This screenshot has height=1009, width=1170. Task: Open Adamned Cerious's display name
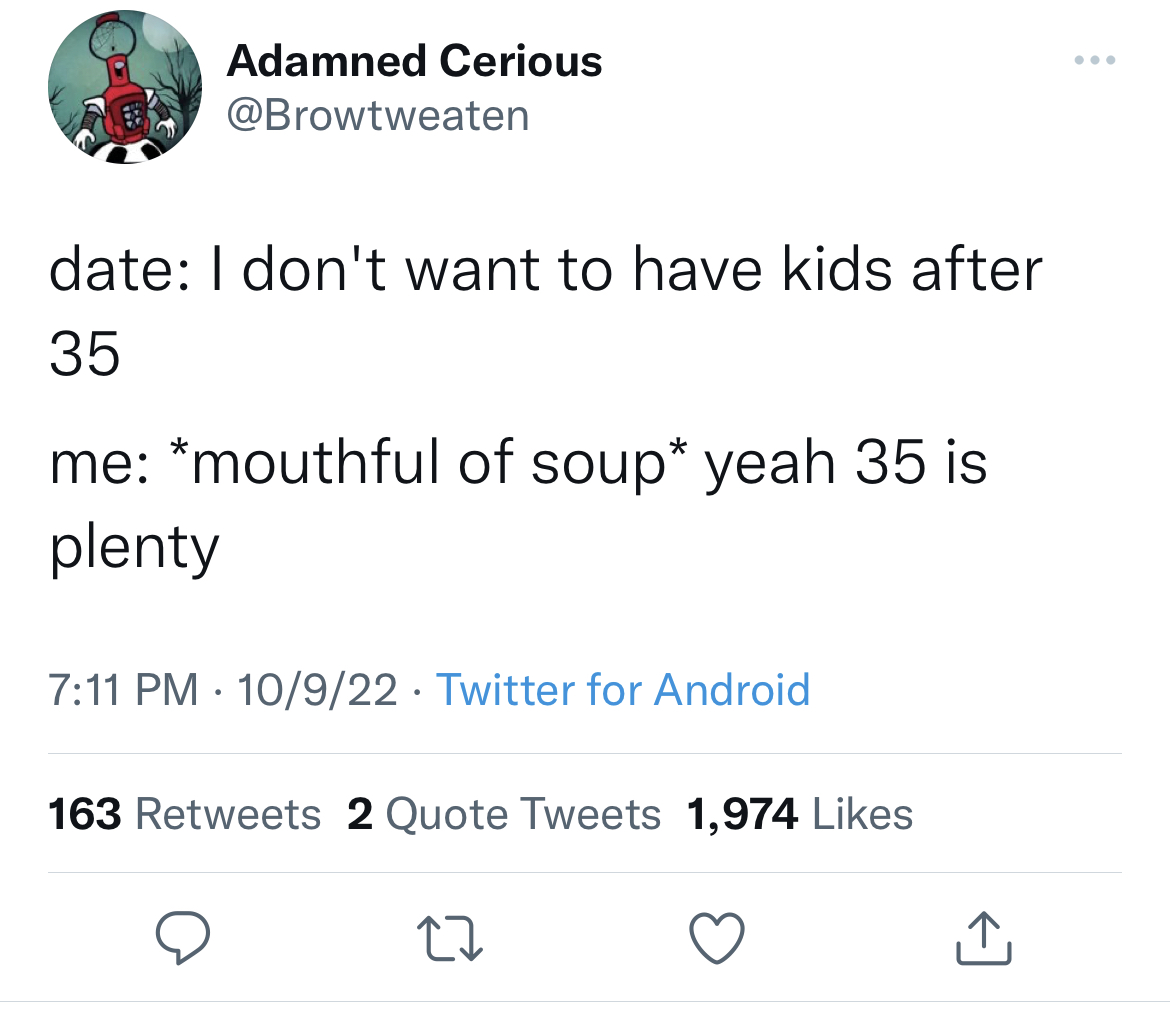click(414, 60)
